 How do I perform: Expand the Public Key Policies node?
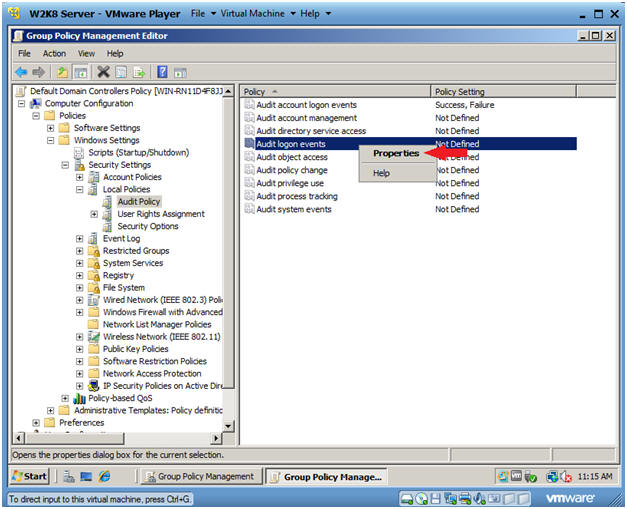[x=80, y=349]
